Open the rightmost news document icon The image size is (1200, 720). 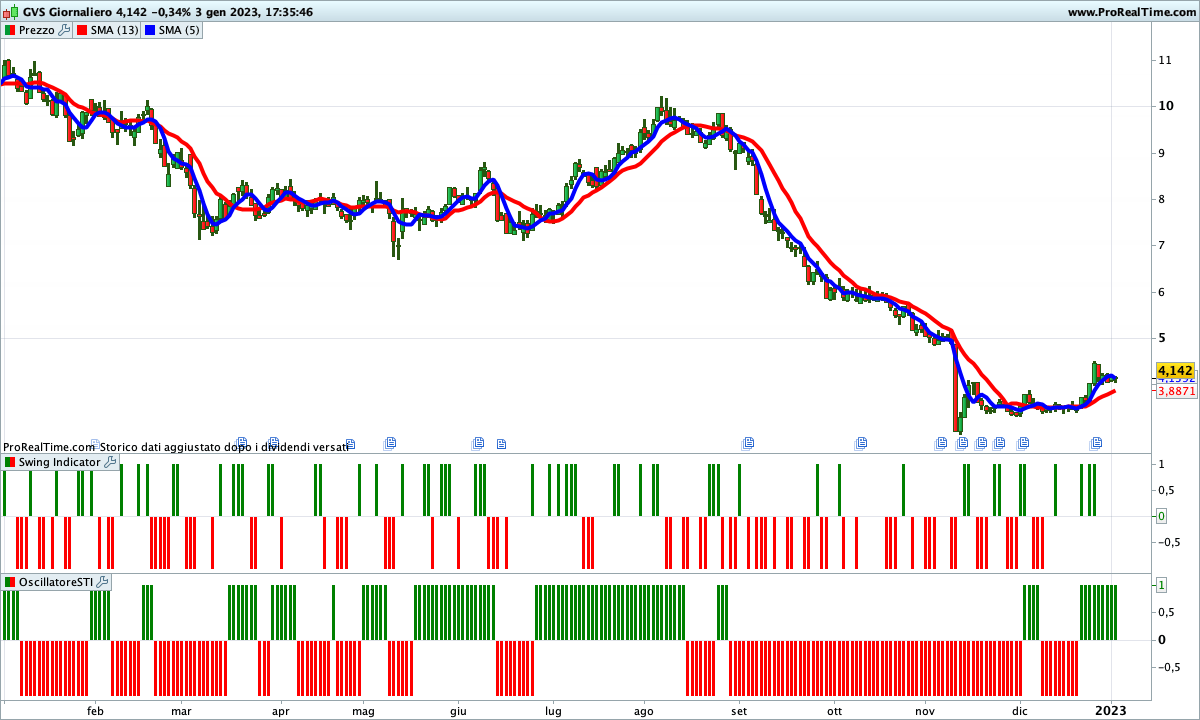coord(1096,442)
